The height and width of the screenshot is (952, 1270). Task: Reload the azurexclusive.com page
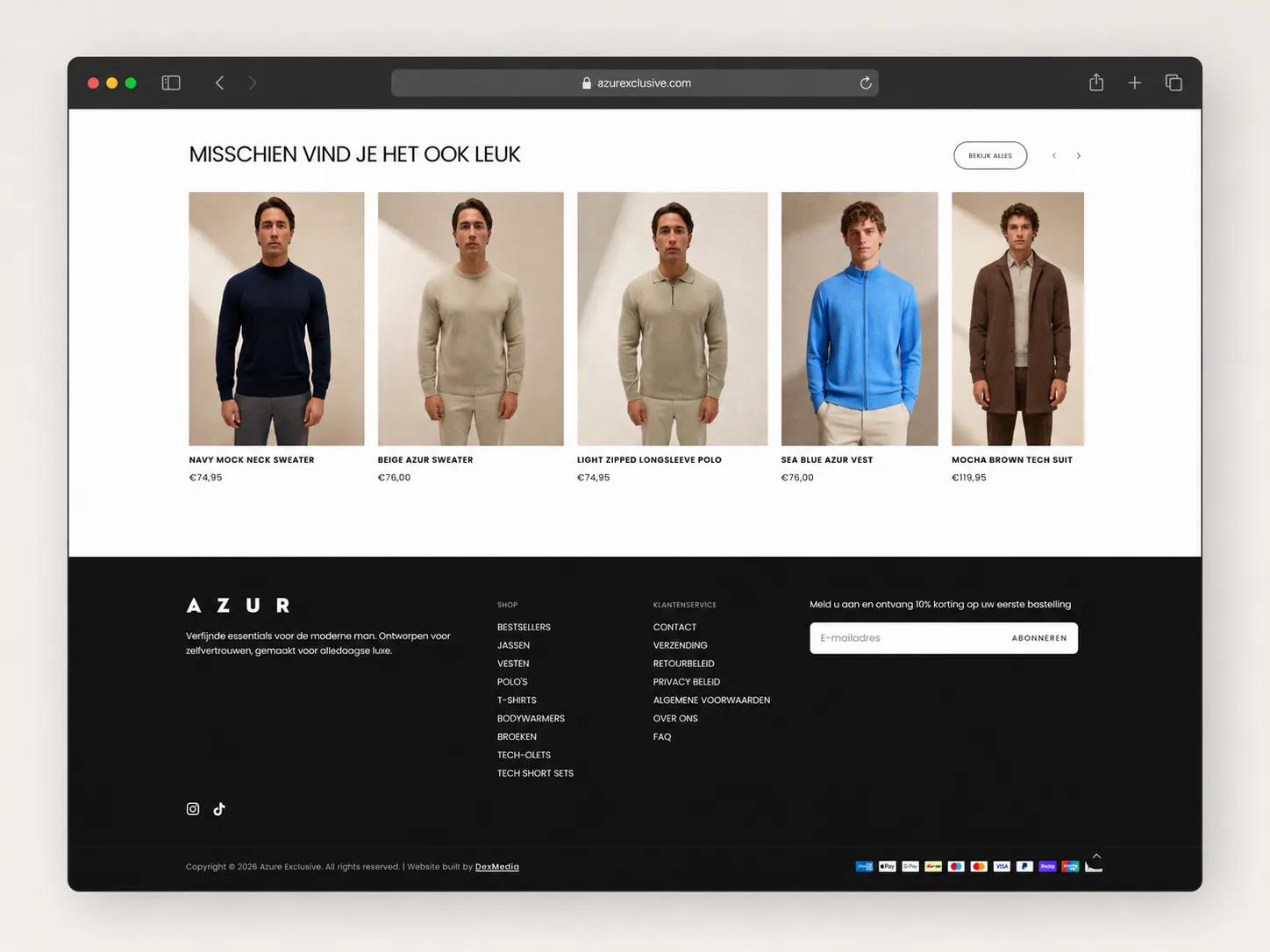pos(866,82)
